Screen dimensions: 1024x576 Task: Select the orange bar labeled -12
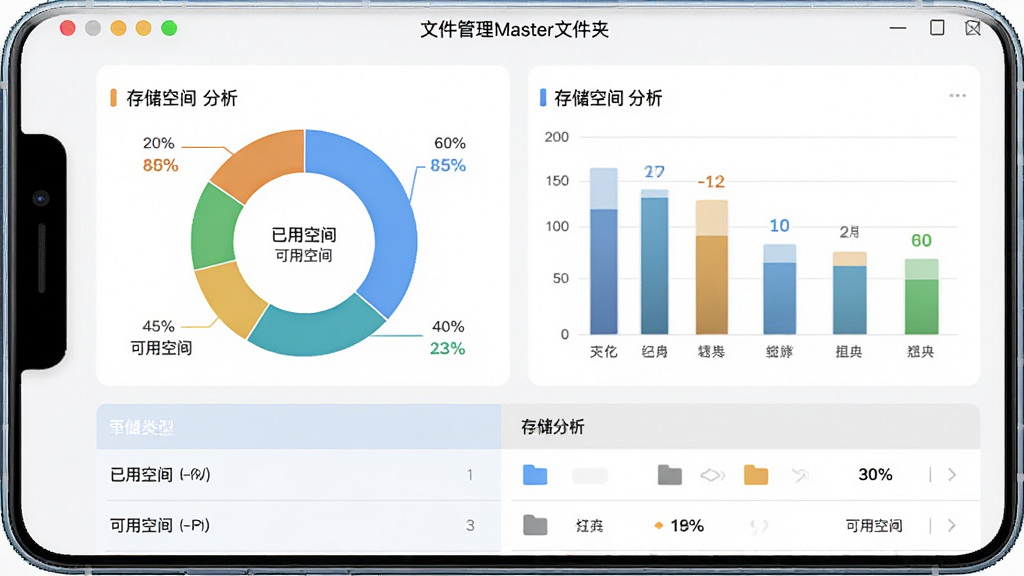tap(712, 267)
